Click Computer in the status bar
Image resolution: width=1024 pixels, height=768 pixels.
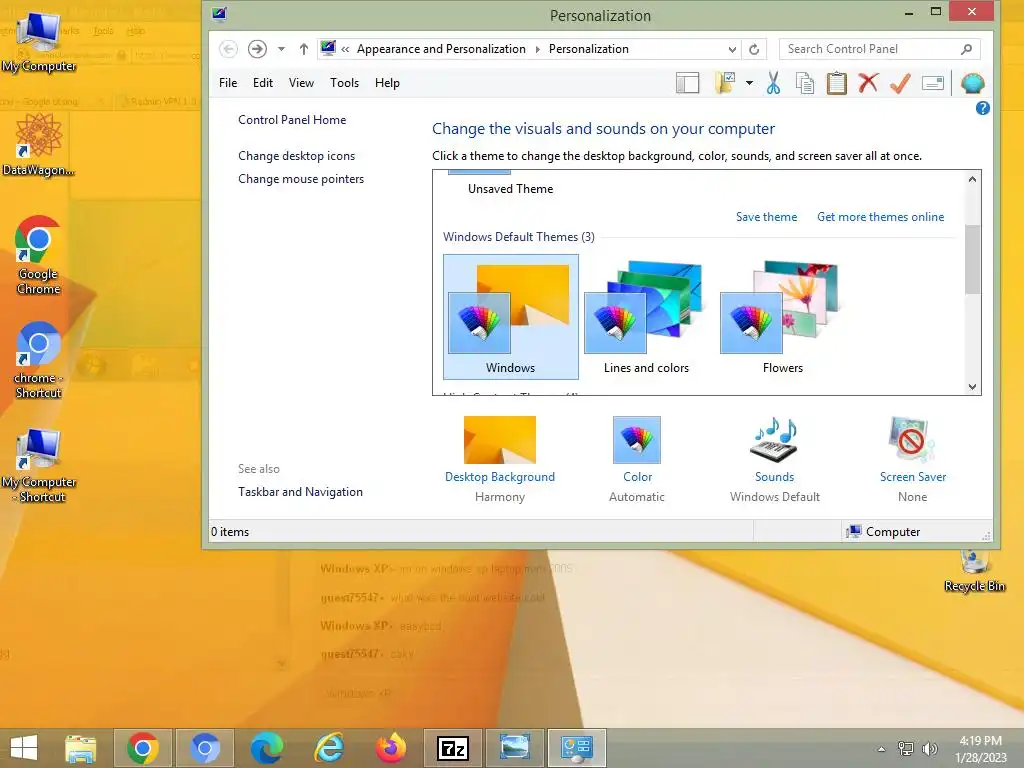coord(883,532)
